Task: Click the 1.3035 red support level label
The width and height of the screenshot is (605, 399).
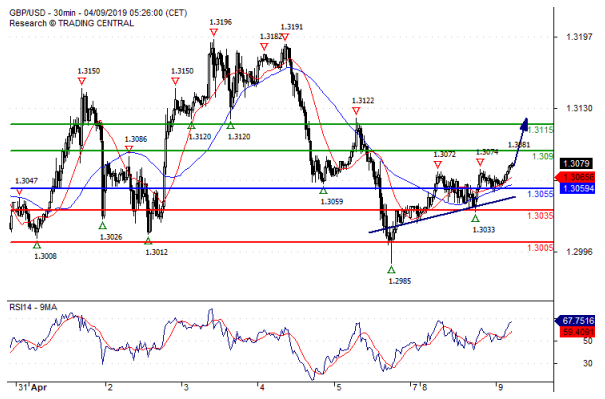Action: point(540,216)
